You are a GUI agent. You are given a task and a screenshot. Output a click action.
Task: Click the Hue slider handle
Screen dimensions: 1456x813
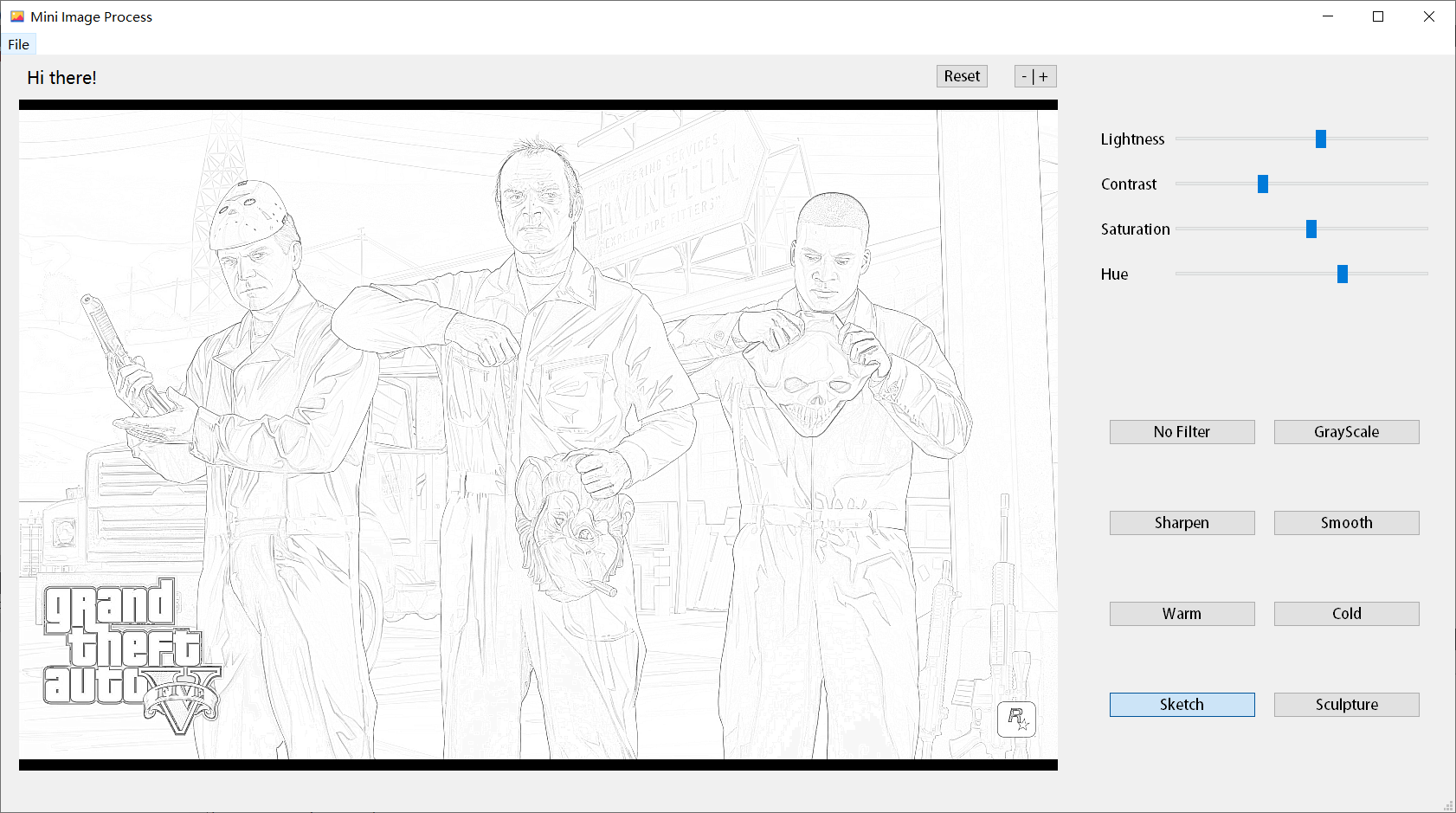pos(1343,274)
